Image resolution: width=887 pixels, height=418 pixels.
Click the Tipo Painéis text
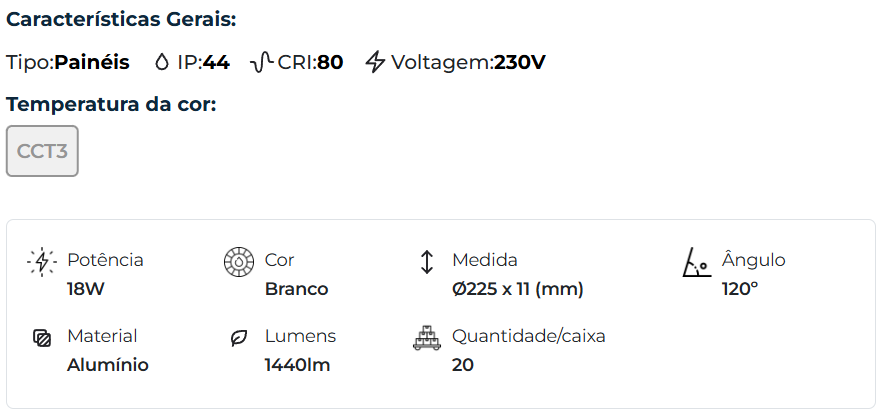coord(68,62)
